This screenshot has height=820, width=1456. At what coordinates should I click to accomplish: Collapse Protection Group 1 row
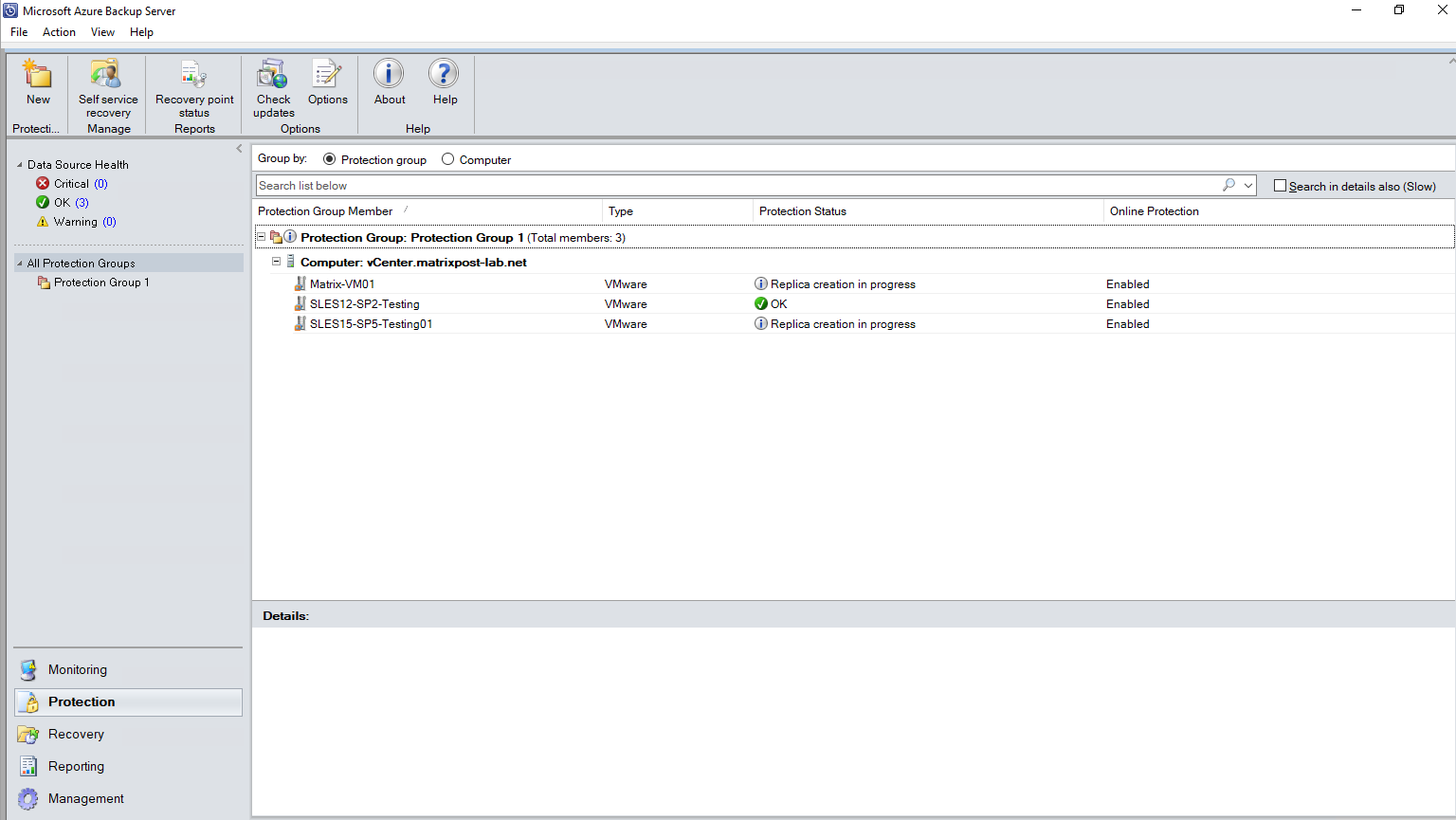(x=262, y=237)
